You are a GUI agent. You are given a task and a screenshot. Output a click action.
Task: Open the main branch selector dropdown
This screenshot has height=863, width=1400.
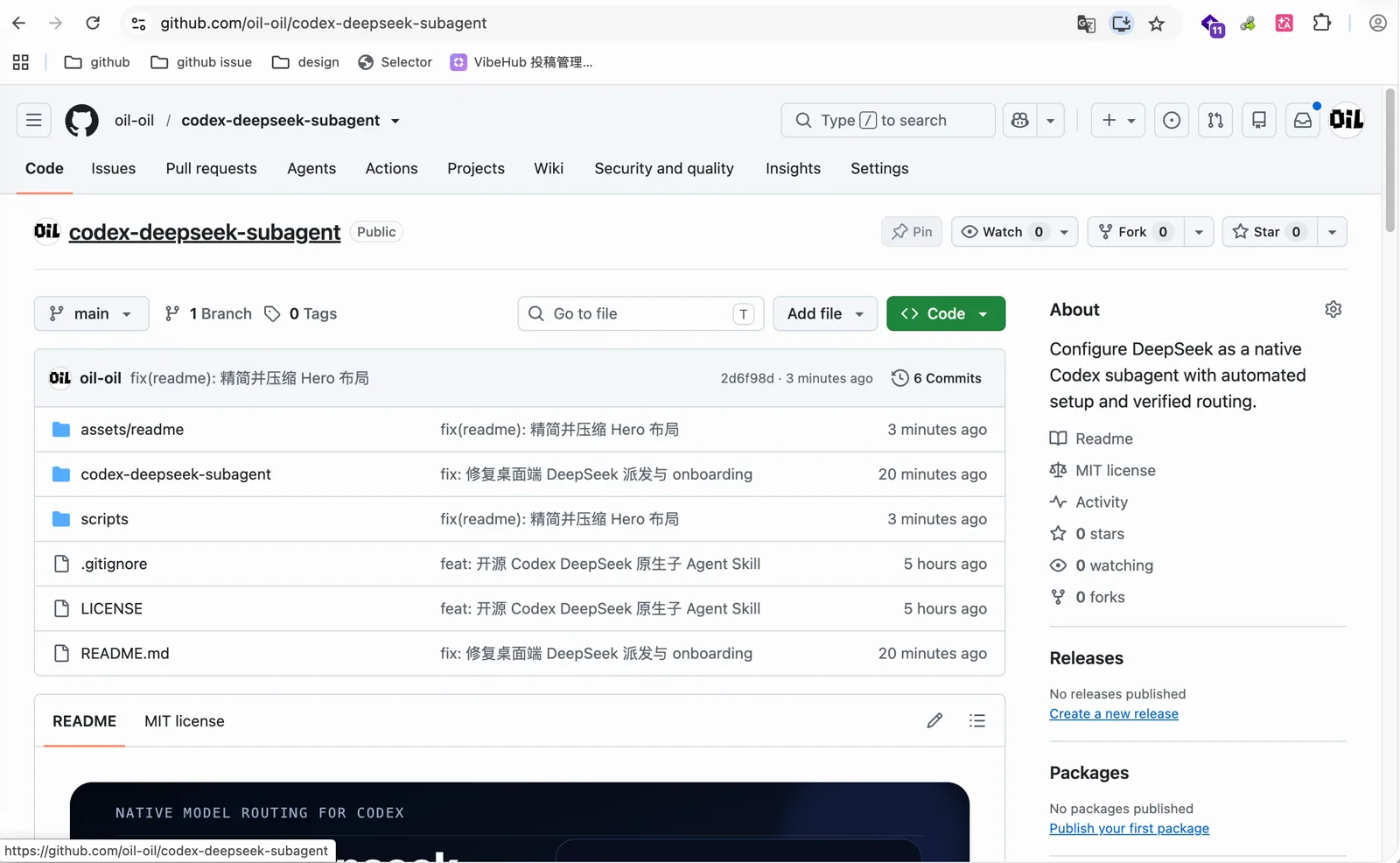point(91,313)
